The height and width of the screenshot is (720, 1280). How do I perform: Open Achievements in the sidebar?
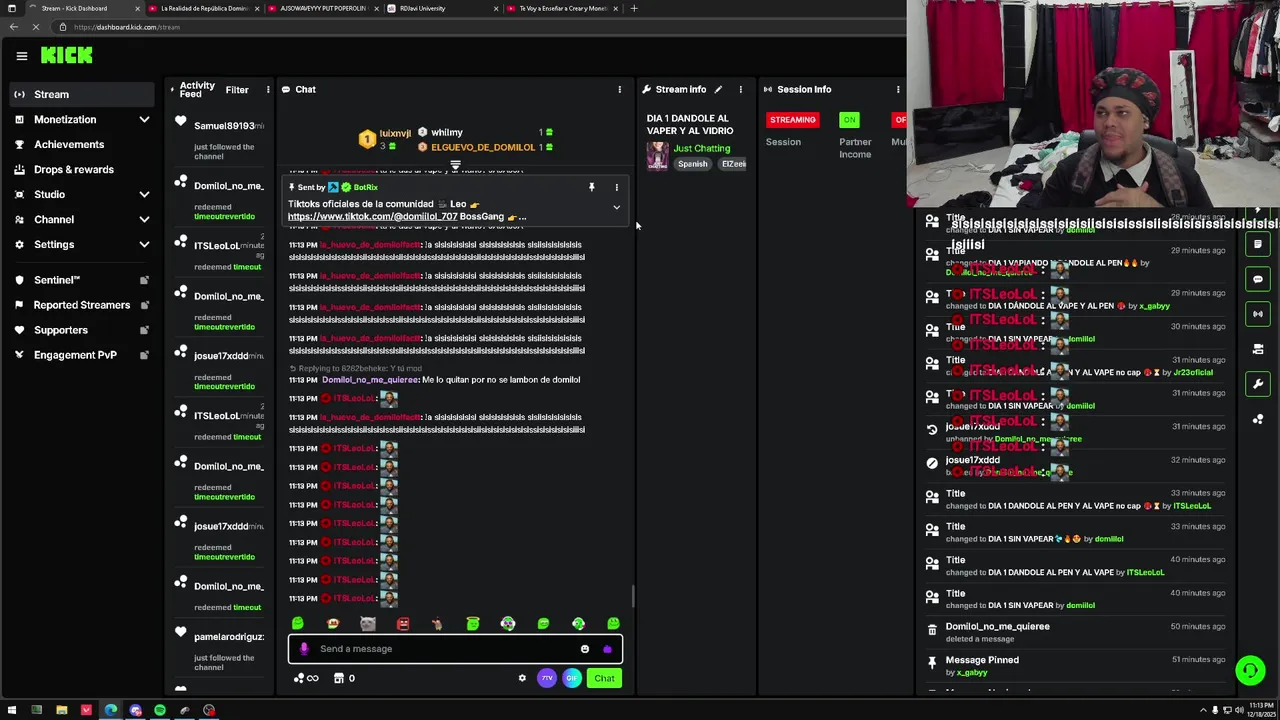[80, 144]
